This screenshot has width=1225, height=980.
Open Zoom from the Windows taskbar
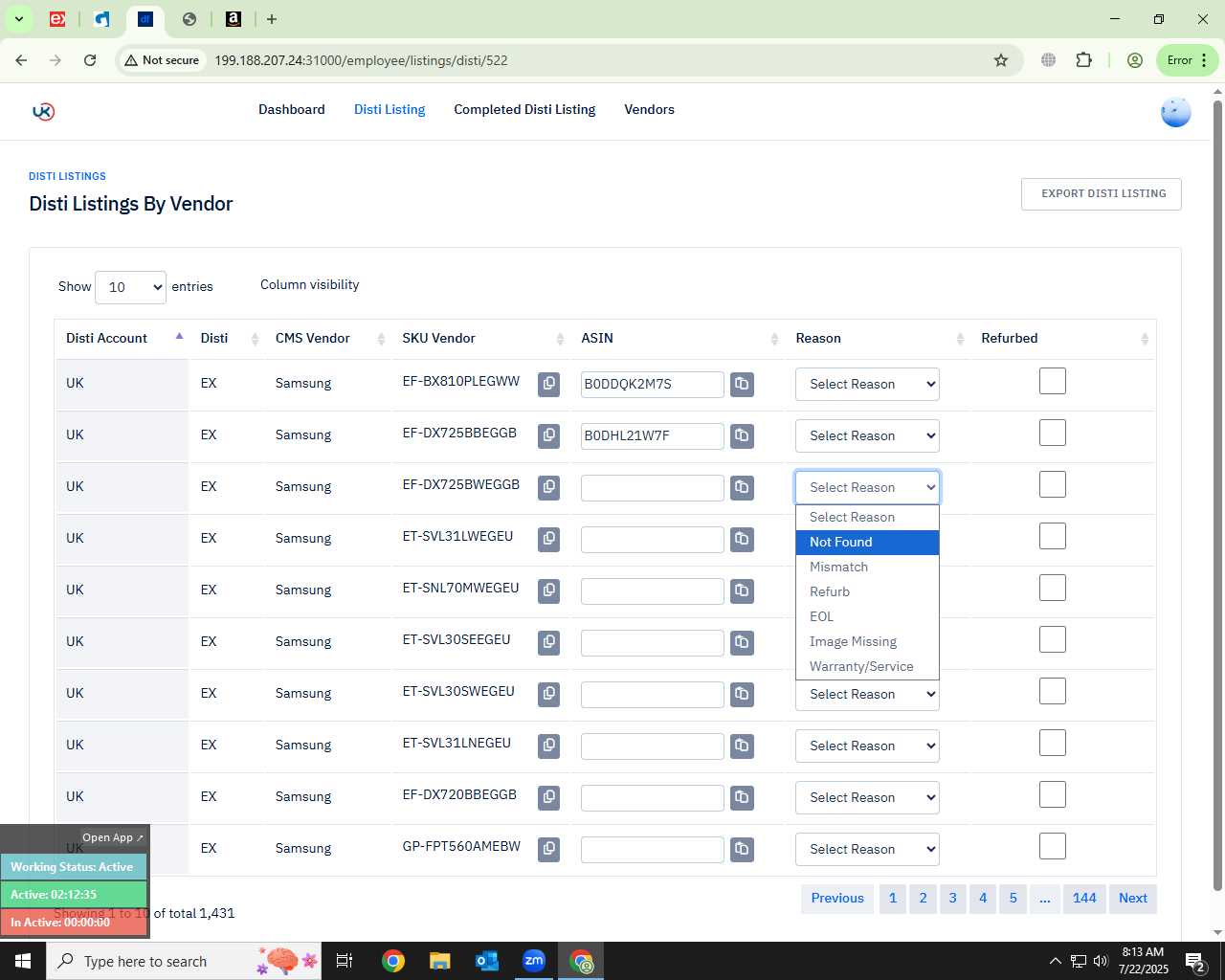534,961
